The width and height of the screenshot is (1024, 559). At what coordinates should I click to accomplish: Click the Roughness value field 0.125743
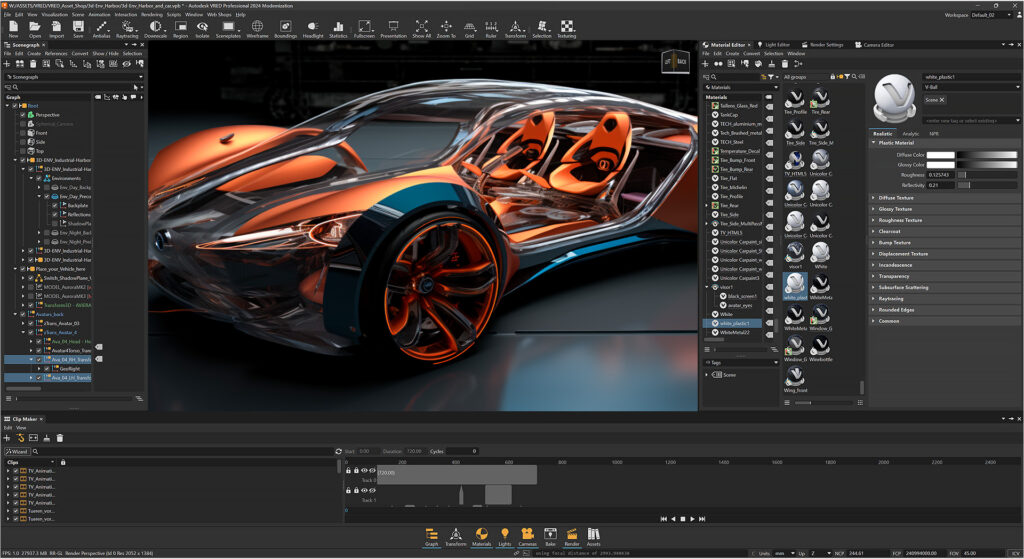point(940,175)
